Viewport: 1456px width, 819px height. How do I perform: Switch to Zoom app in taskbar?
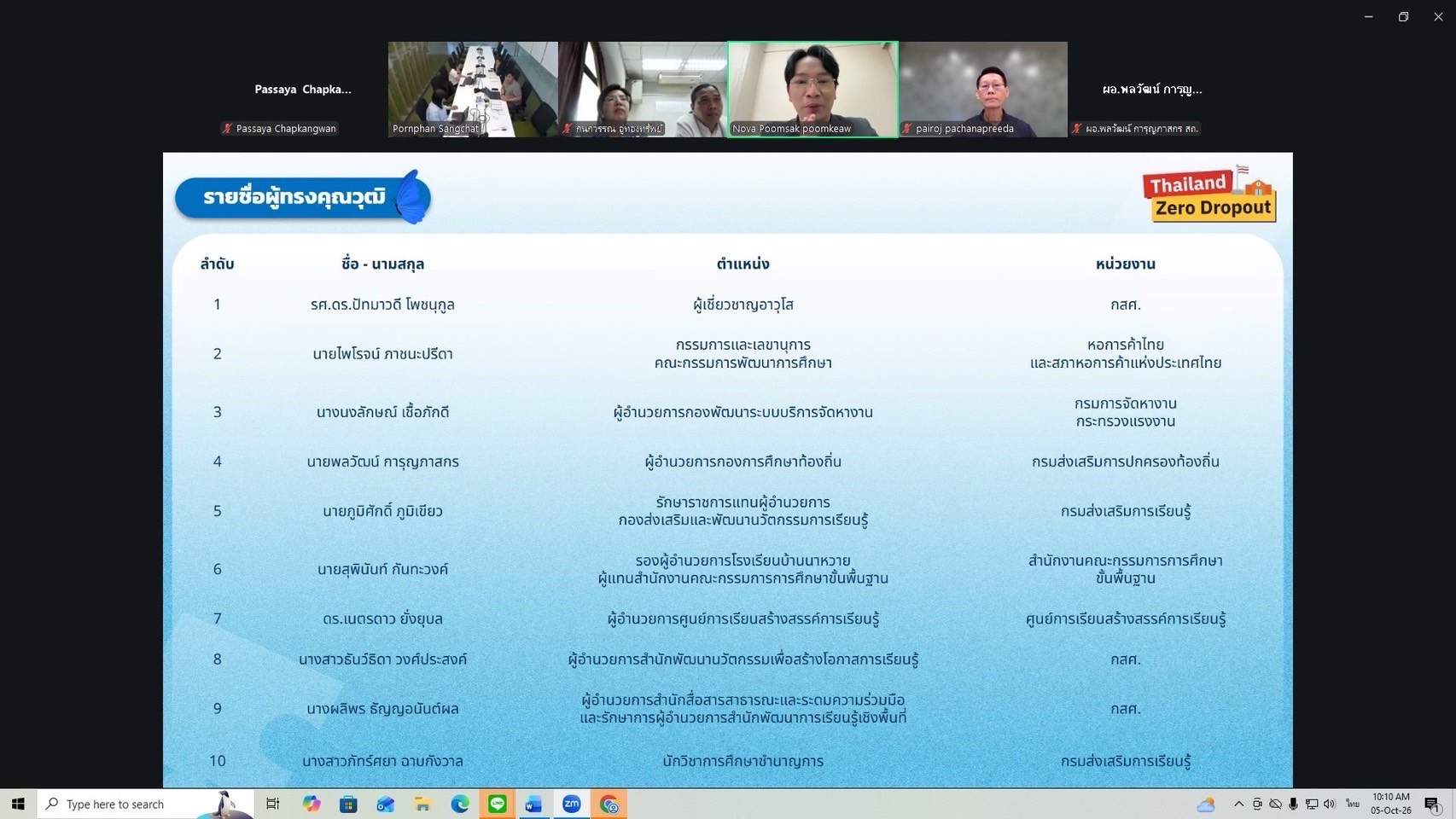pyautogui.click(x=572, y=804)
